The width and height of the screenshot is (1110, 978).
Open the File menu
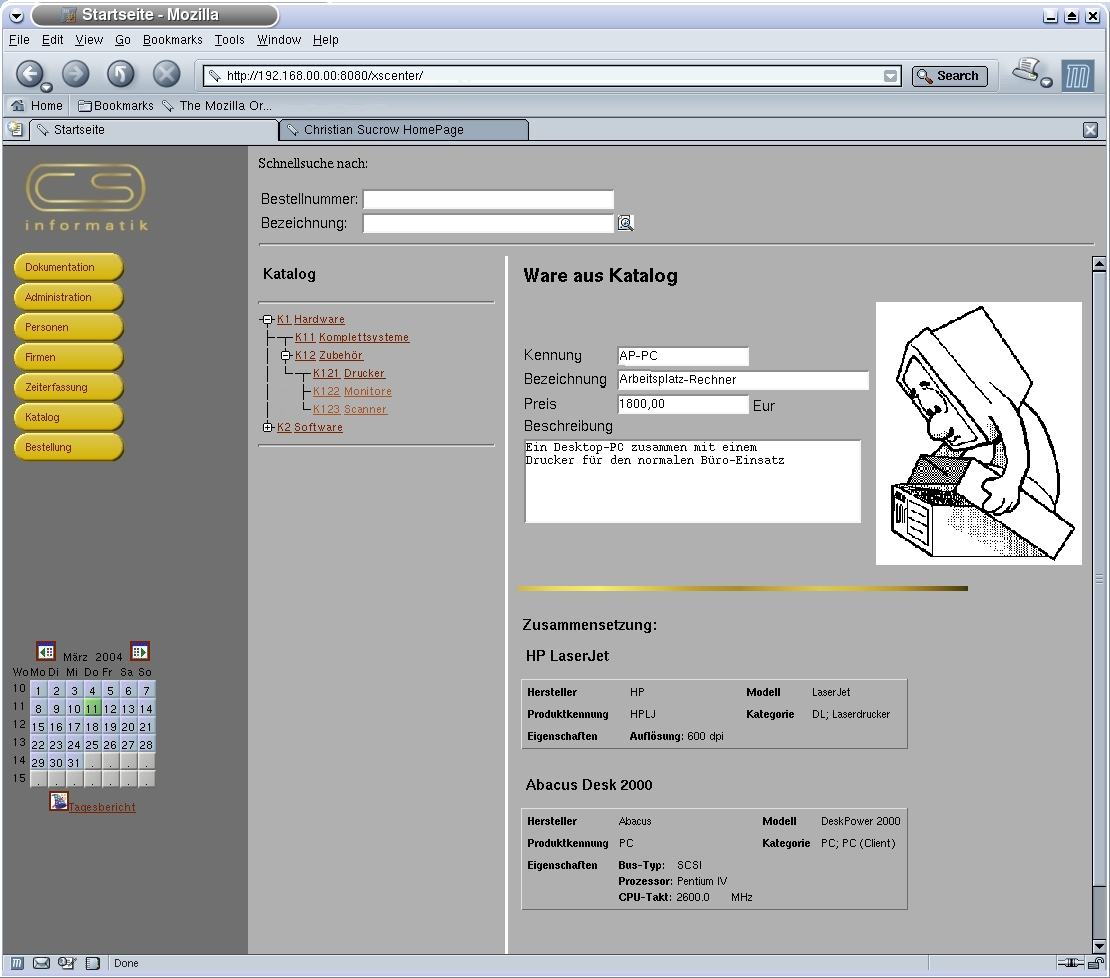pos(19,40)
